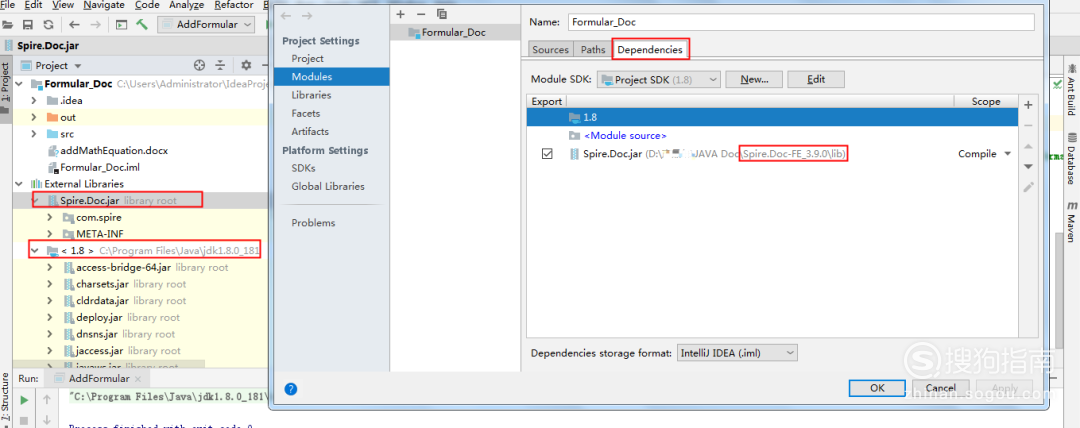Open the AddFormular run configuration dropdown

207,25
